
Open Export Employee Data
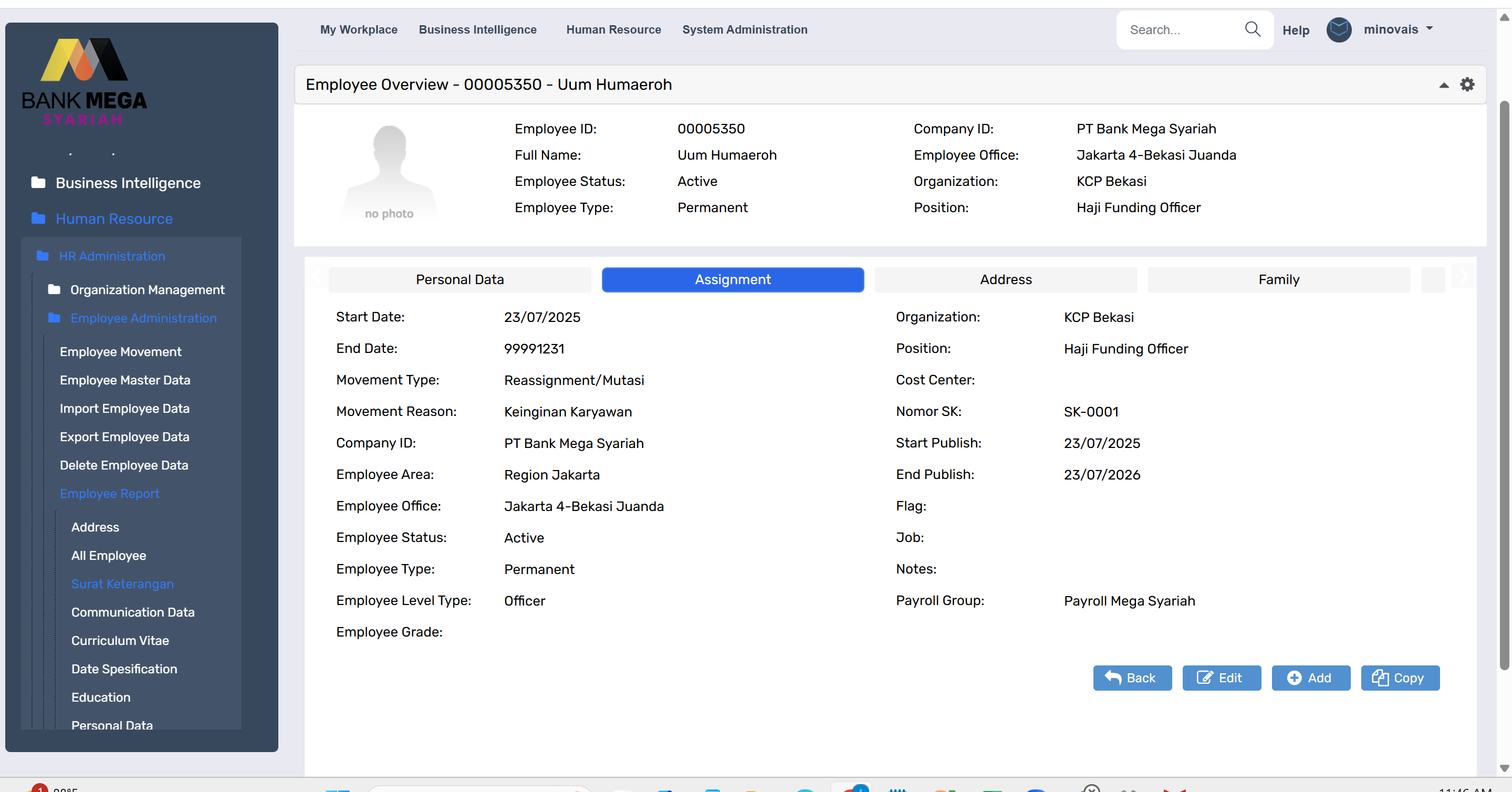click(124, 437)
